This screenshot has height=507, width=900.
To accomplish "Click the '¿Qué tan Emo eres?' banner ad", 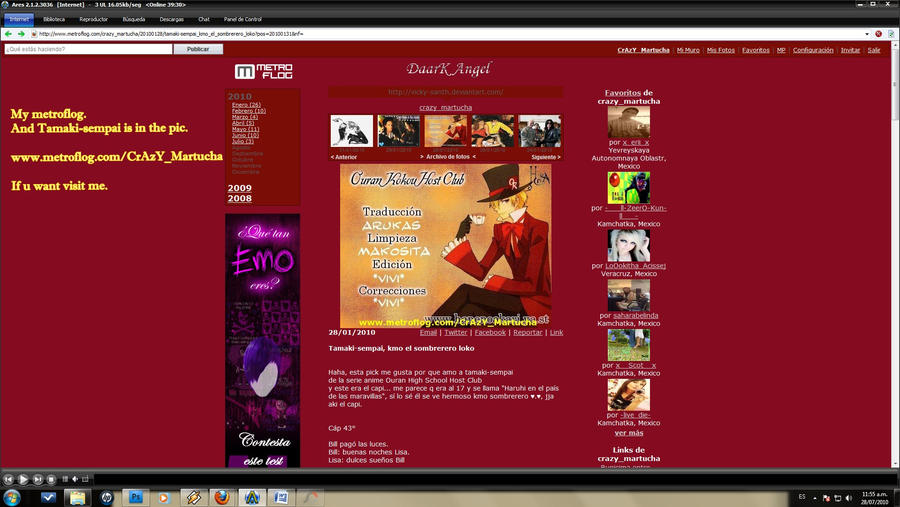I will [263, 340].
